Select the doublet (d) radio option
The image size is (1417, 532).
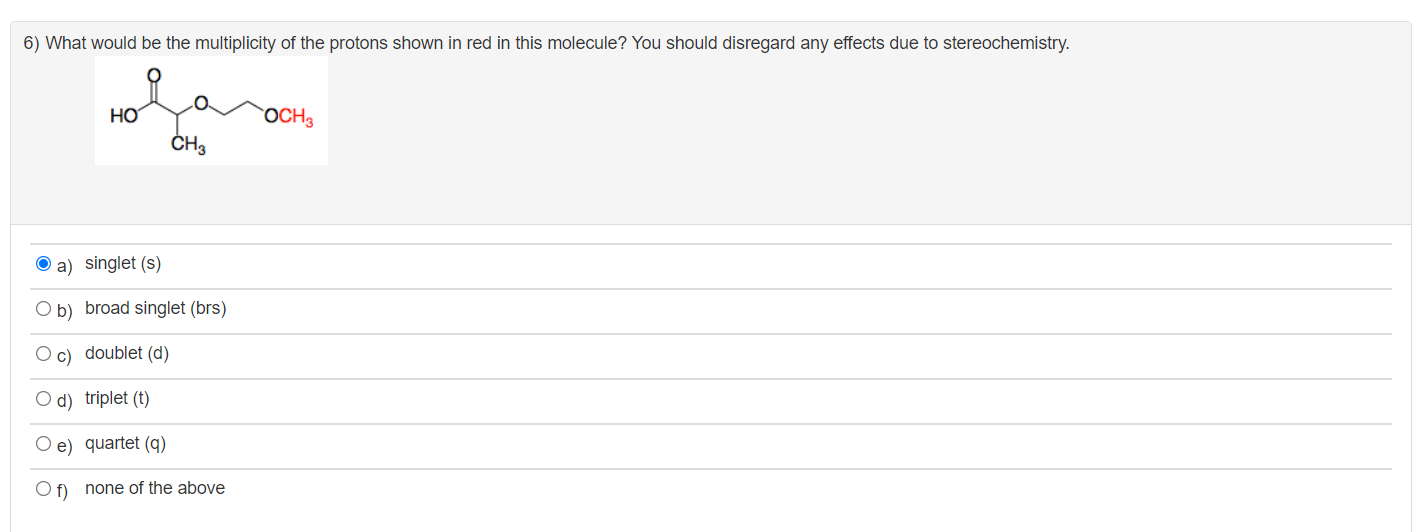click(x=43, y=354)
